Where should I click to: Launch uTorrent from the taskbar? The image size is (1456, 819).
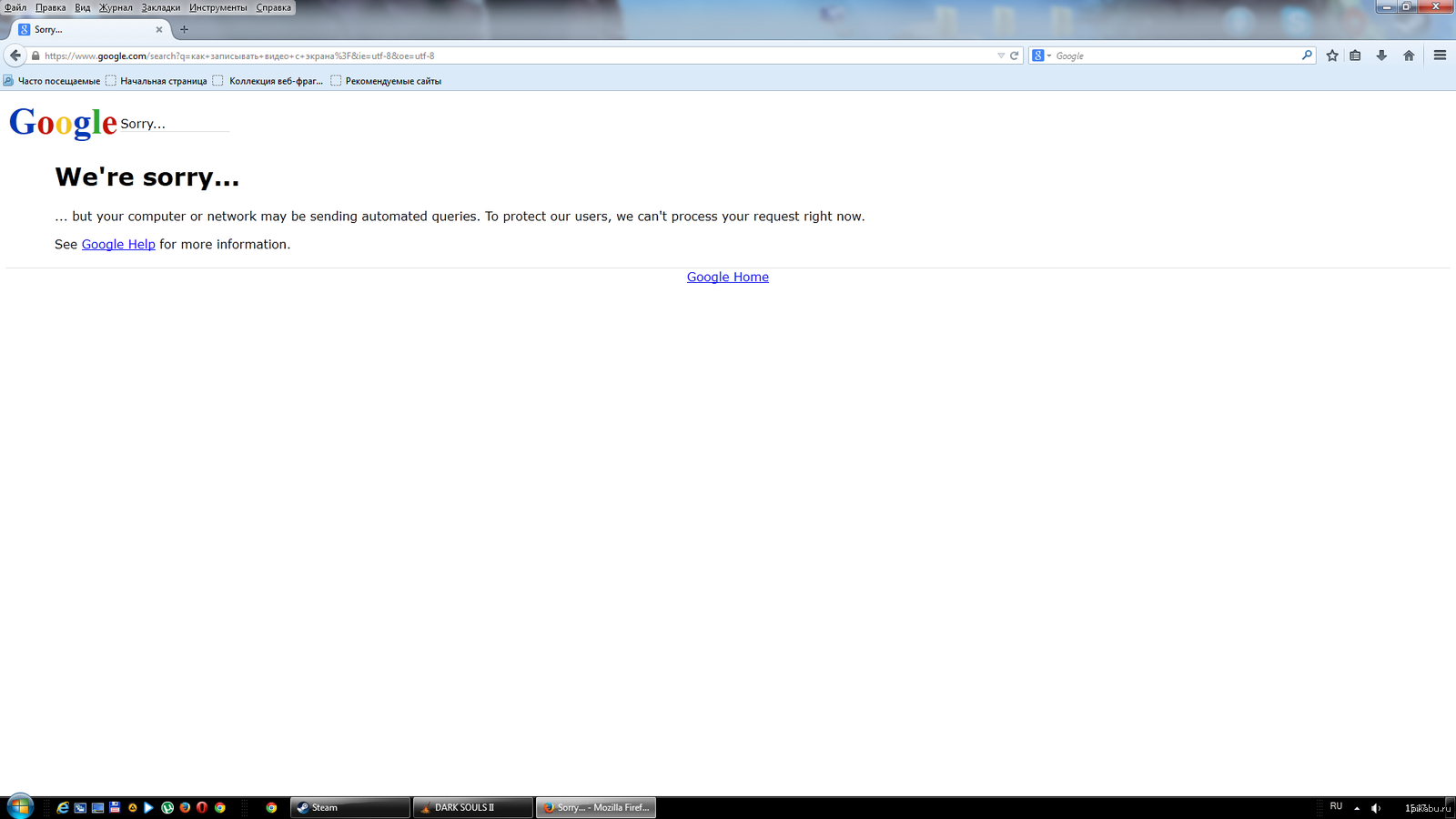coord(167,807)
